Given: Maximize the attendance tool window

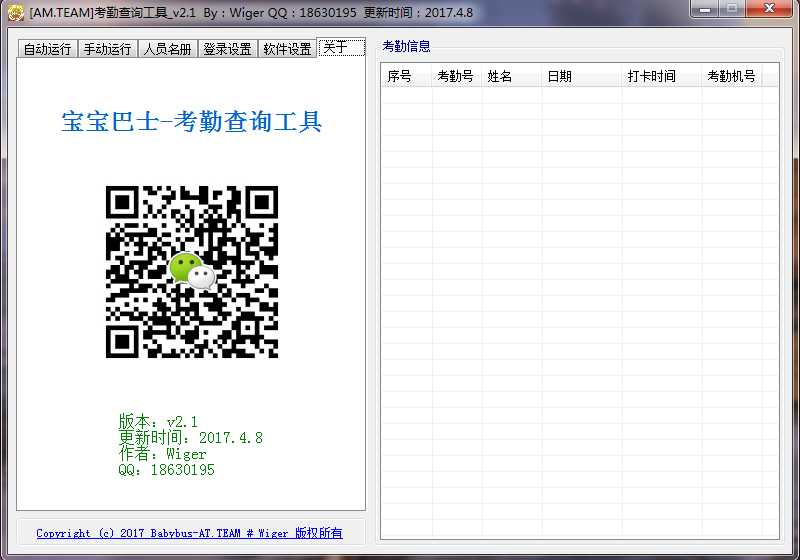Looking at the screenshot, I should 732,9.
